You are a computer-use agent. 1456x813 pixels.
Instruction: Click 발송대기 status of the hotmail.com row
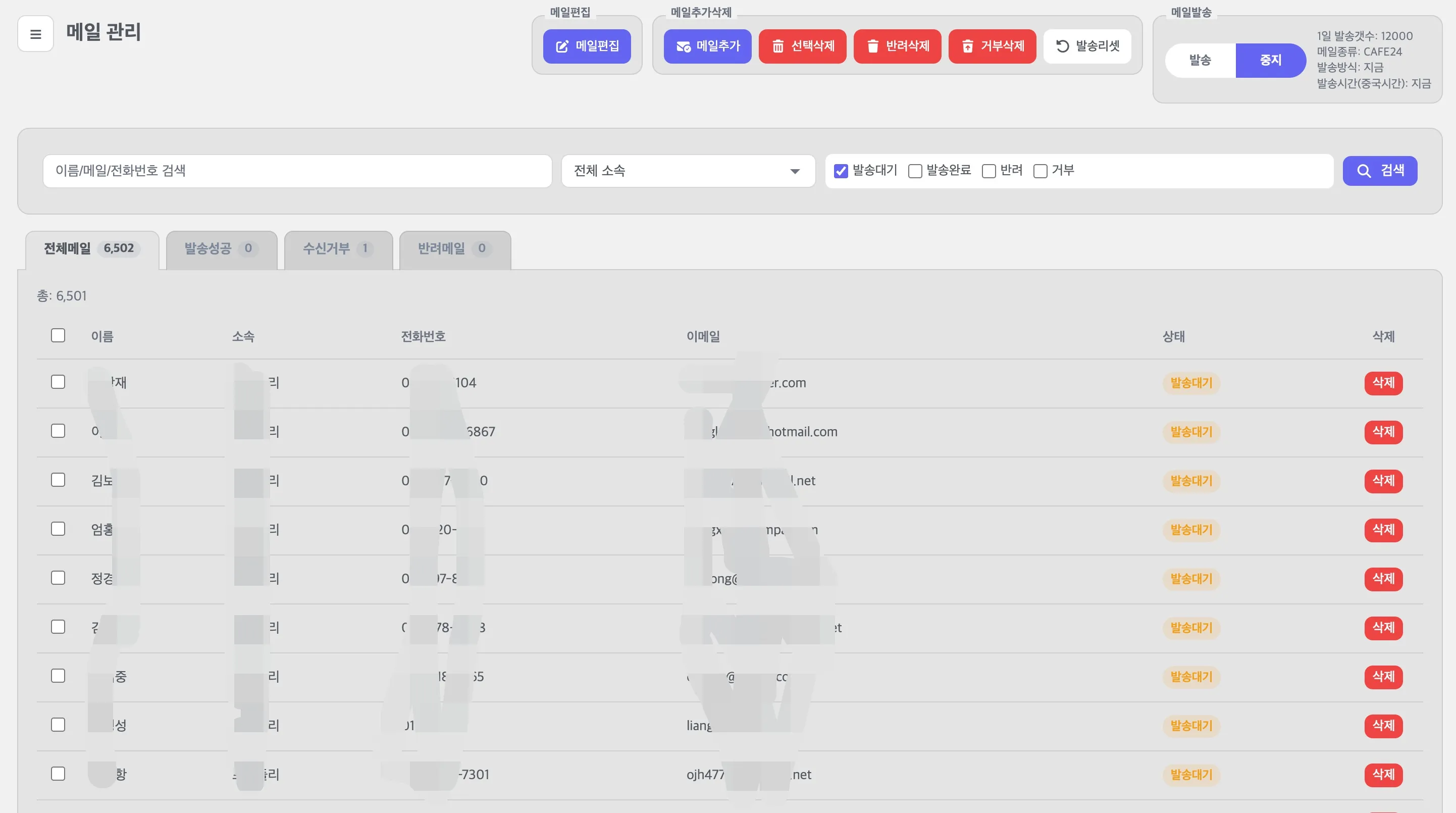coord(1191,432)
